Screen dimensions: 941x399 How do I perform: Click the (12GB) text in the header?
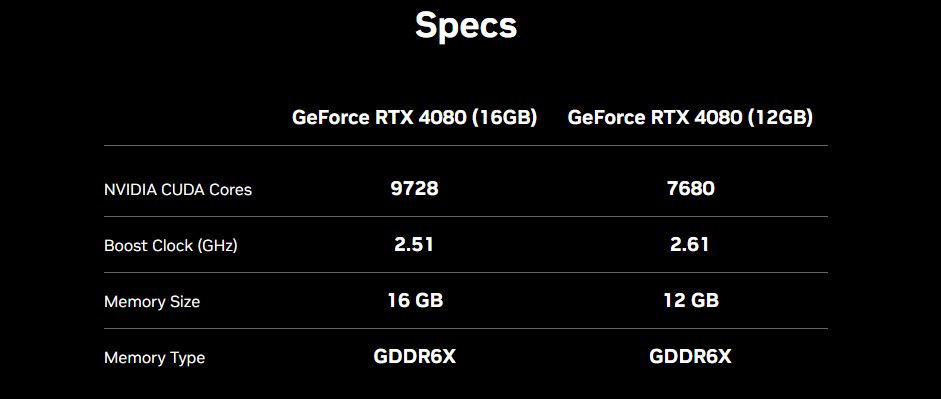[x=780, y=117]
